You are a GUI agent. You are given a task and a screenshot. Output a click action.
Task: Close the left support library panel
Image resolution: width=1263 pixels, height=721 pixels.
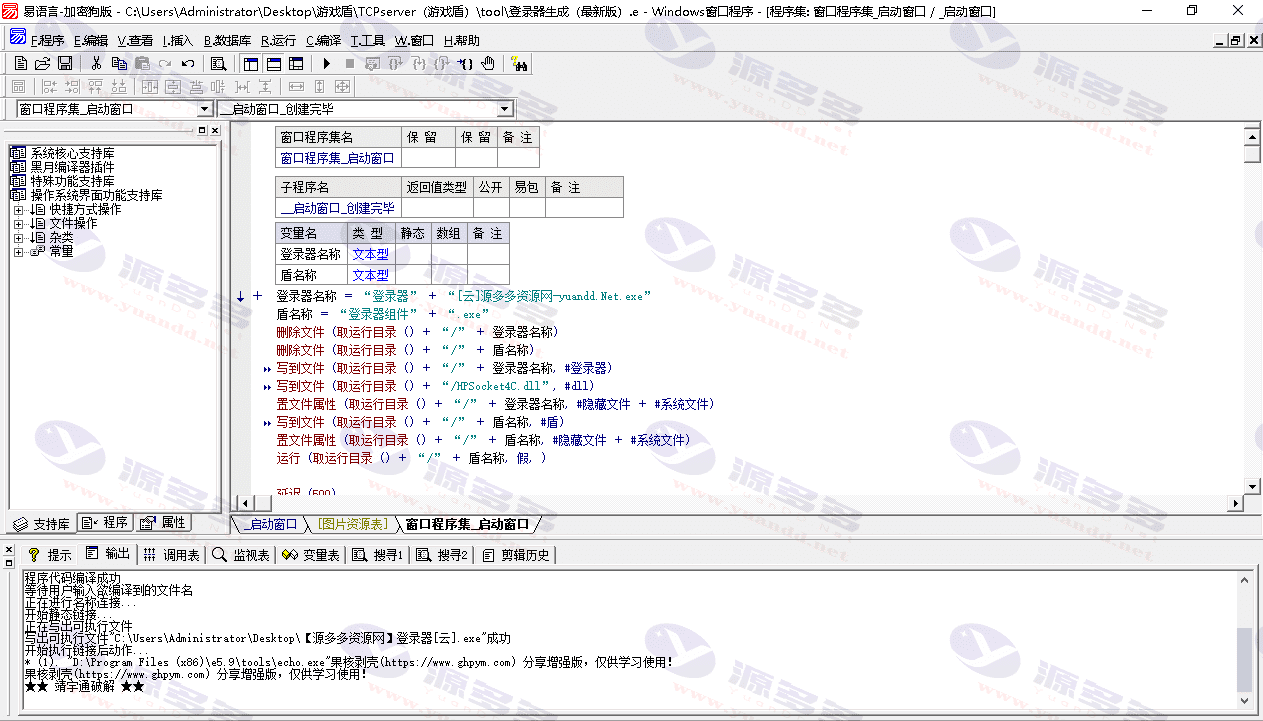[x=214, y=130]
